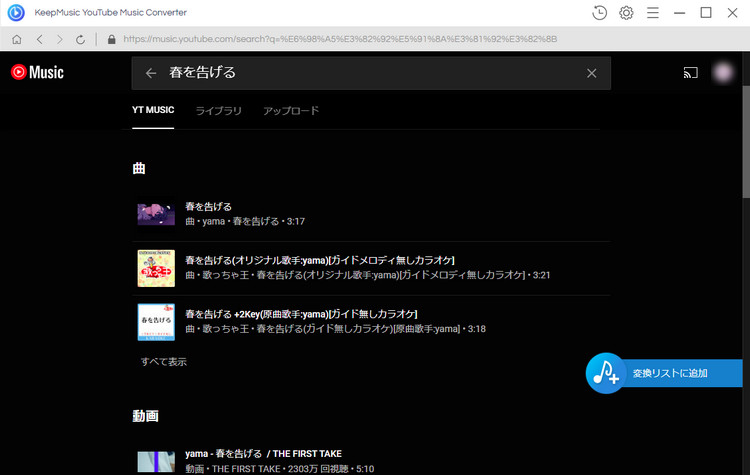Click the vertical scrollbar thumb

pos(746,141)
